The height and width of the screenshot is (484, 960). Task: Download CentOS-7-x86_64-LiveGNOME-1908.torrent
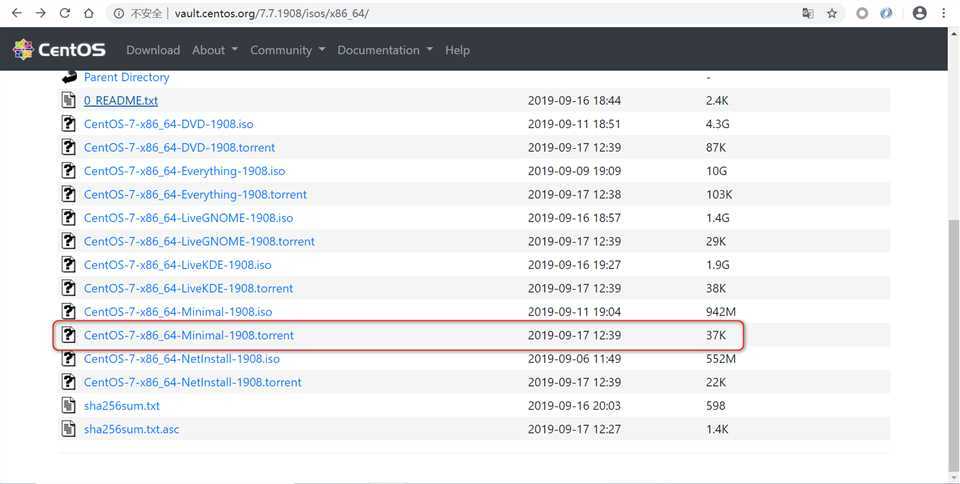[199, 241]
